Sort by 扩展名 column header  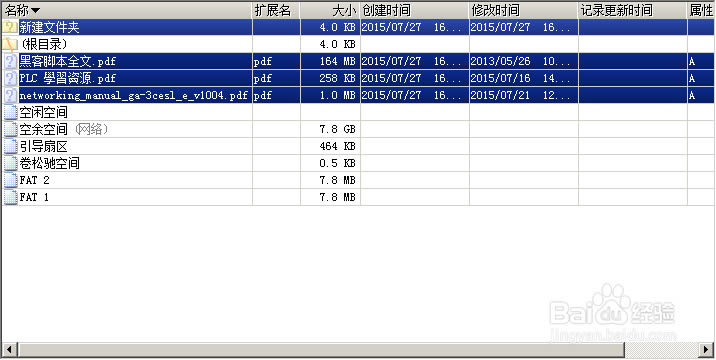276,10
